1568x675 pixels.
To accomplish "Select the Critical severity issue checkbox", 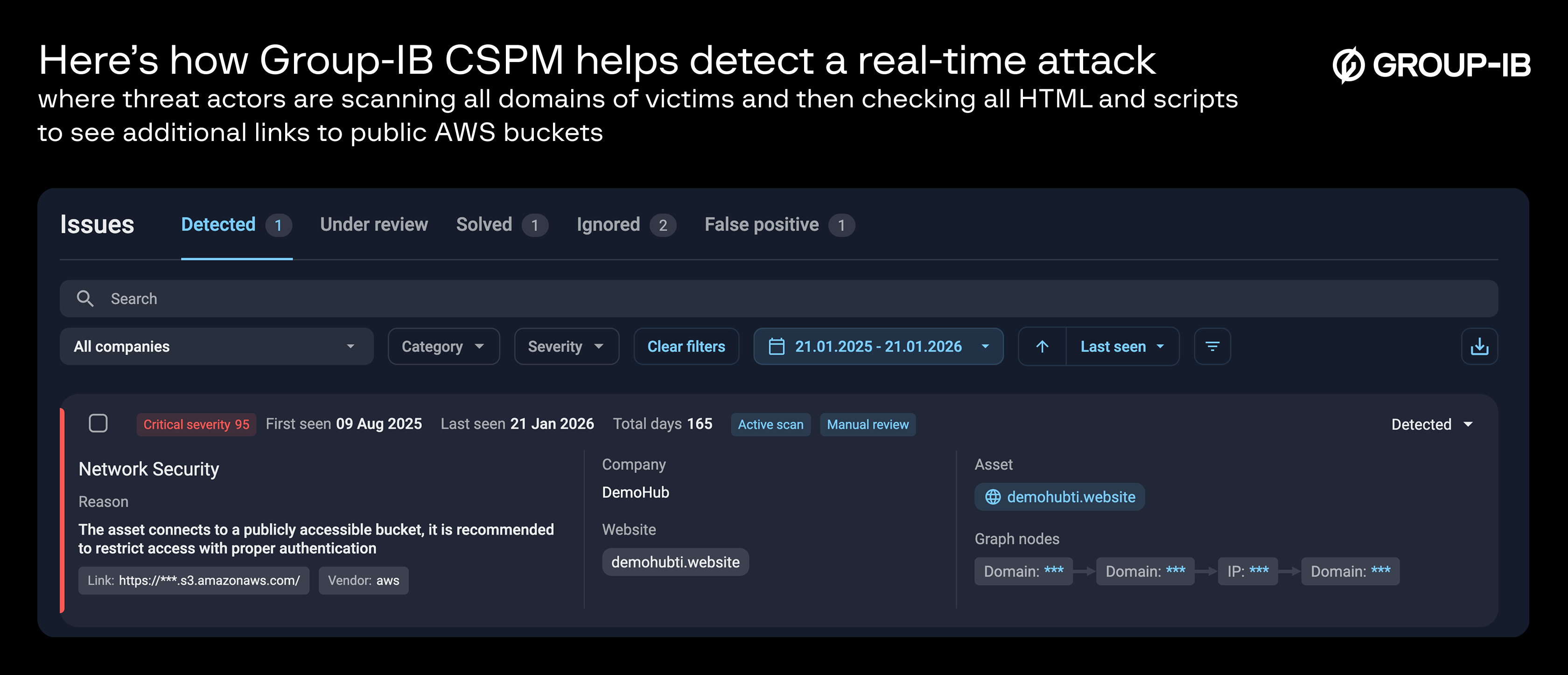I will tap(98, 423).
